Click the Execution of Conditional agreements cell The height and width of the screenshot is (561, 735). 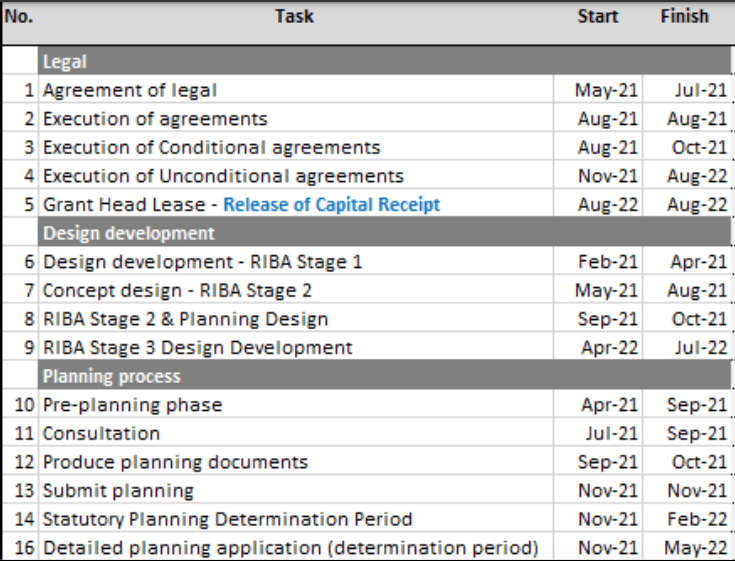(211, 147)
